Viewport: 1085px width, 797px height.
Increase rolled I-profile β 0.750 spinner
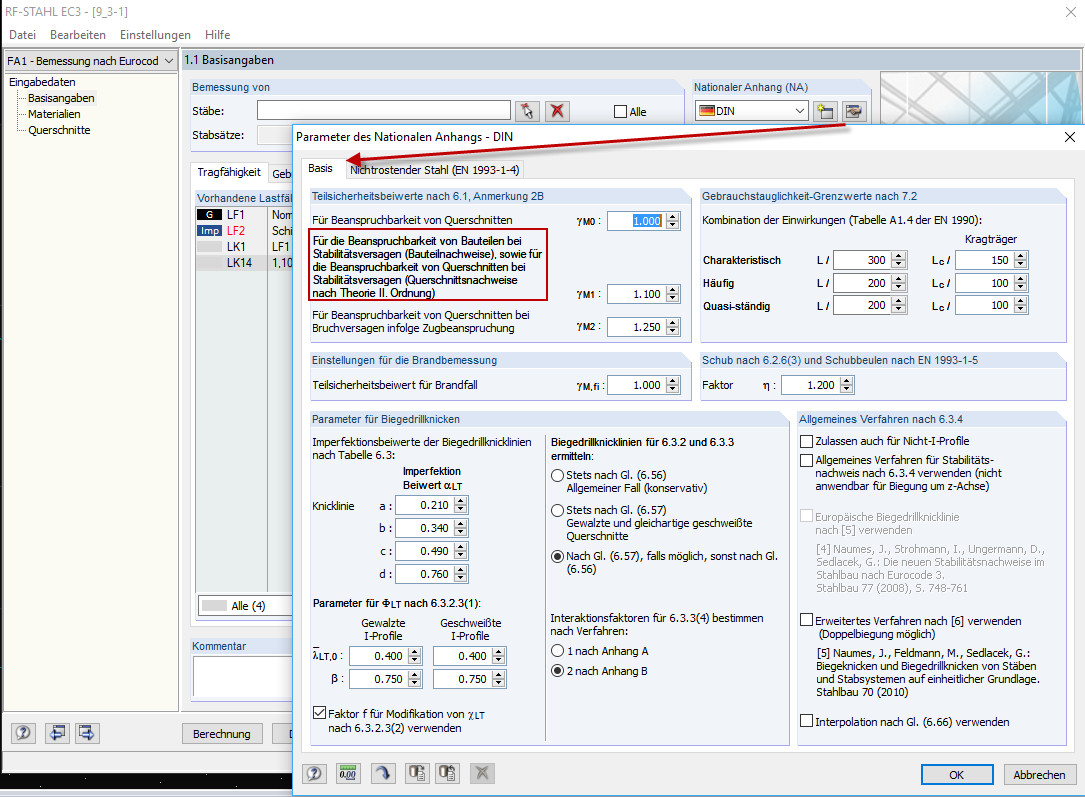coord(414,675)
